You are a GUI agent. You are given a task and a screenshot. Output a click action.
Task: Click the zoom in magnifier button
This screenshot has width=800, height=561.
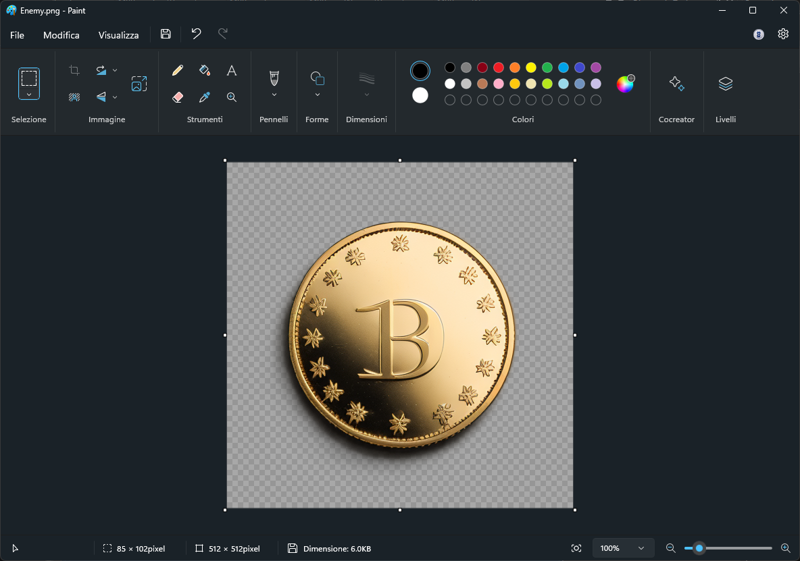786,548
